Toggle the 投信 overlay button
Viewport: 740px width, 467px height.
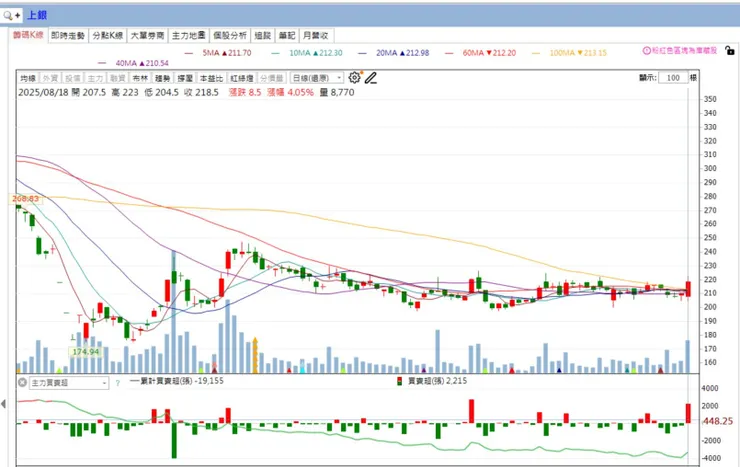pyautogui.click(x=73, y=78)
